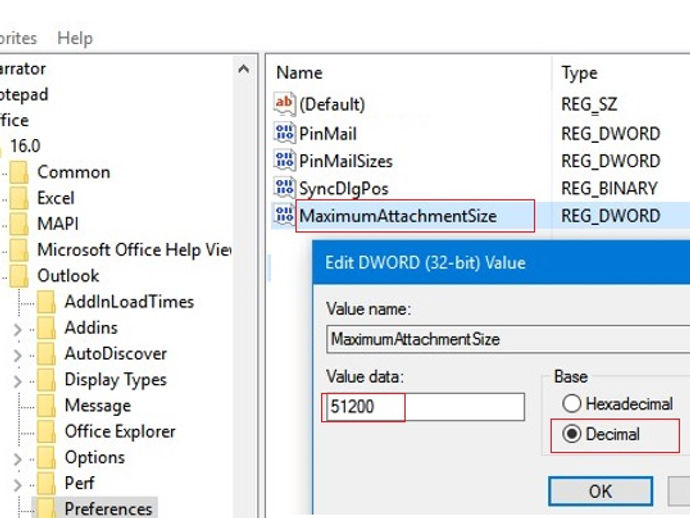The height and width of the screenshot is (518, 690).
Task: Select the SyncDlgPos value name
Action: (344, 189)
